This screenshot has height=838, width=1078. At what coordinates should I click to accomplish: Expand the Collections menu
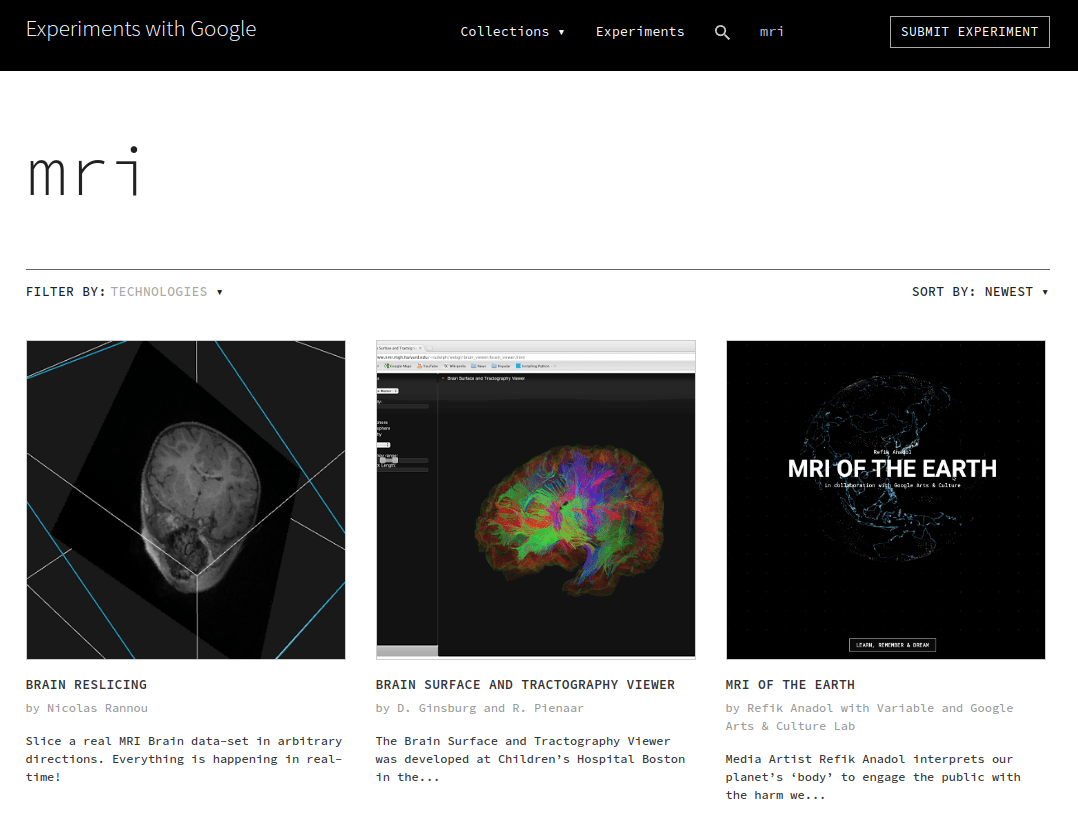pos(512,32)
